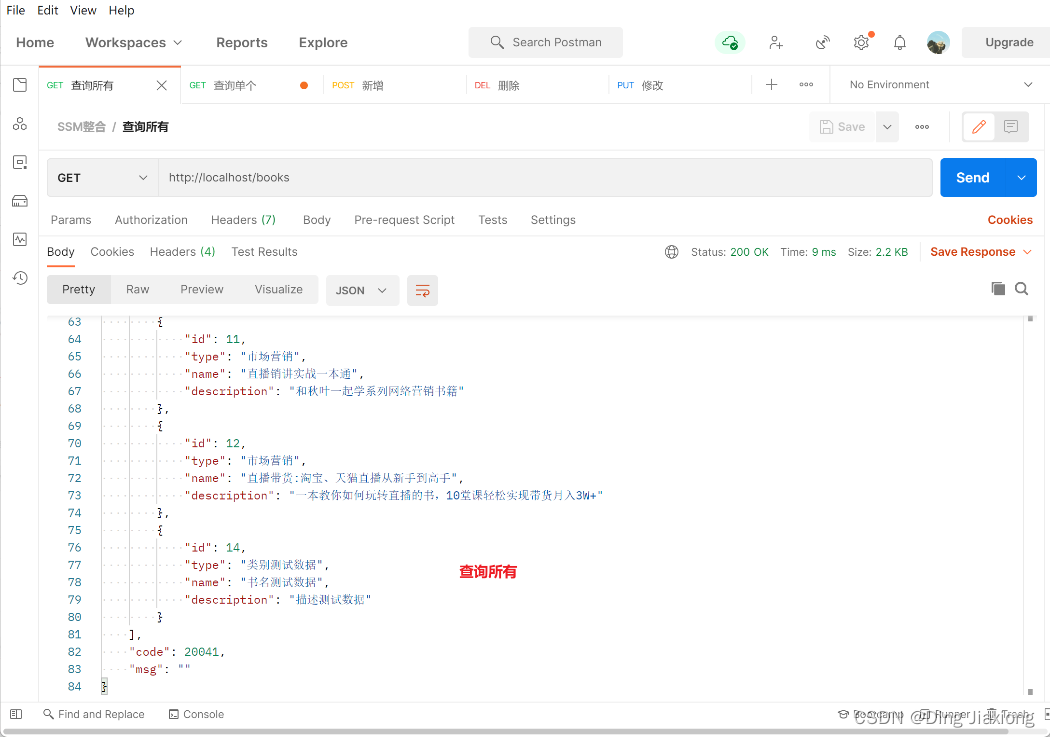The image size is (1050, 737).
Task: Open the notifications bell
Action: [899, 42]
